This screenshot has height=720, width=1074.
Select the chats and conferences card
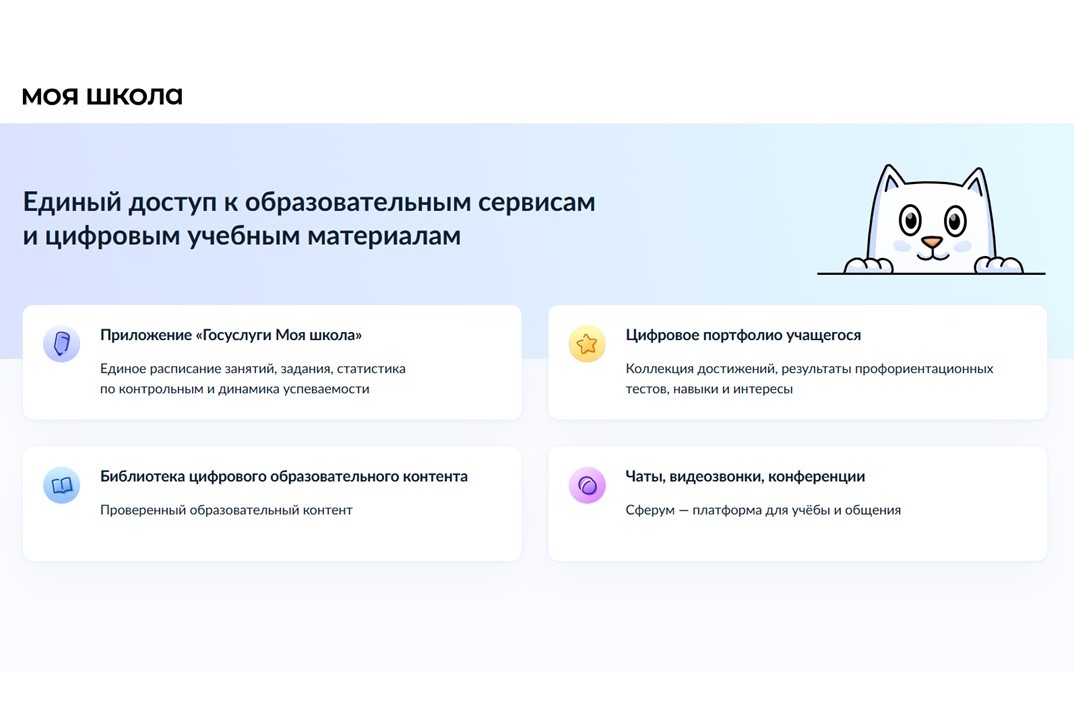pyautogui.click(x=797, y=504)
